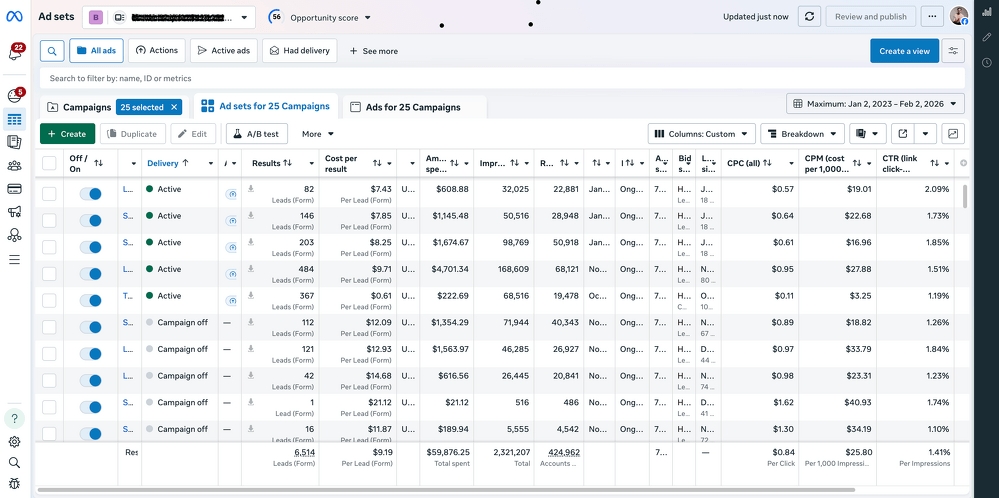Screen dimensions: 999x498
Task: Switch to the Campaigns tab
Action: click(x=80, y=107)
